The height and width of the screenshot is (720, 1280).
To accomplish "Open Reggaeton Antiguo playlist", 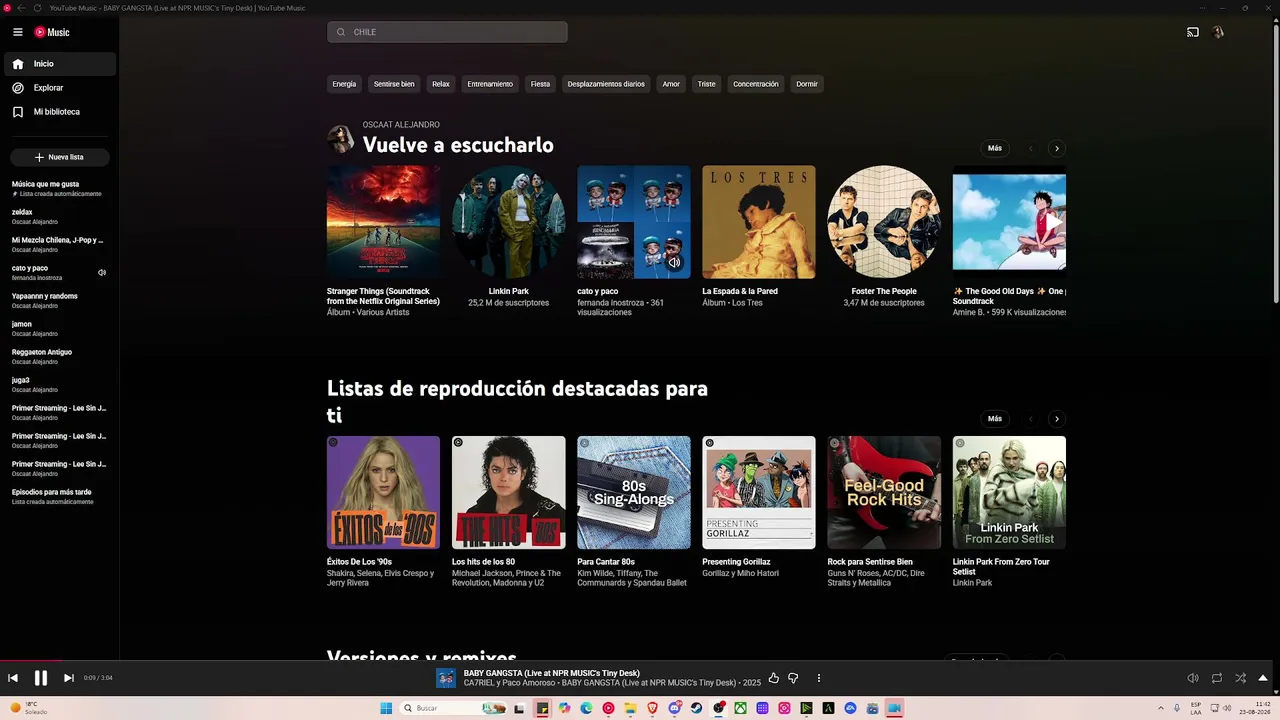I will pyautogui.click(x=60, y=356).
